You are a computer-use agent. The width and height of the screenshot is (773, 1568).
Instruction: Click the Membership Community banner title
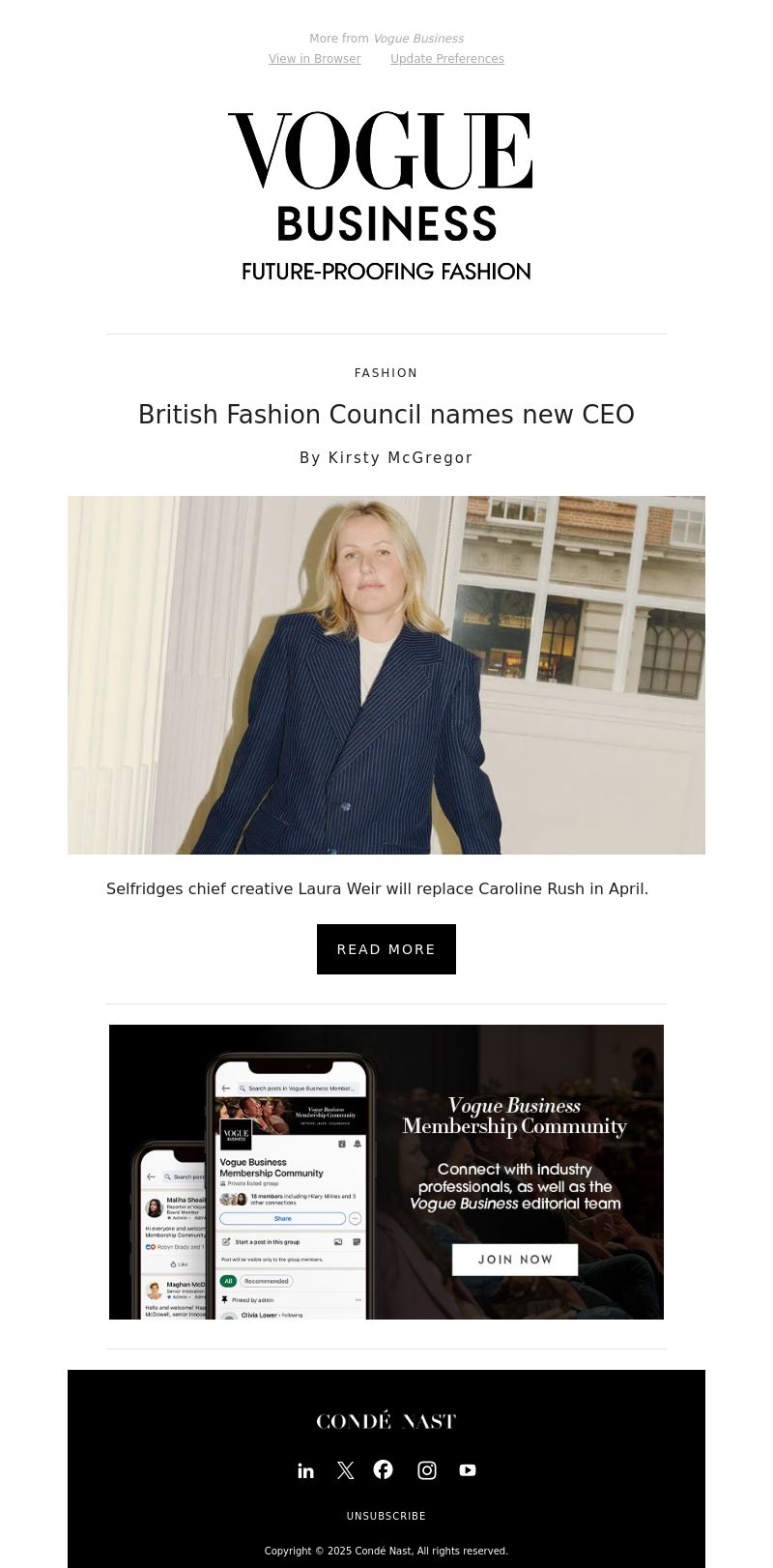515,1116
